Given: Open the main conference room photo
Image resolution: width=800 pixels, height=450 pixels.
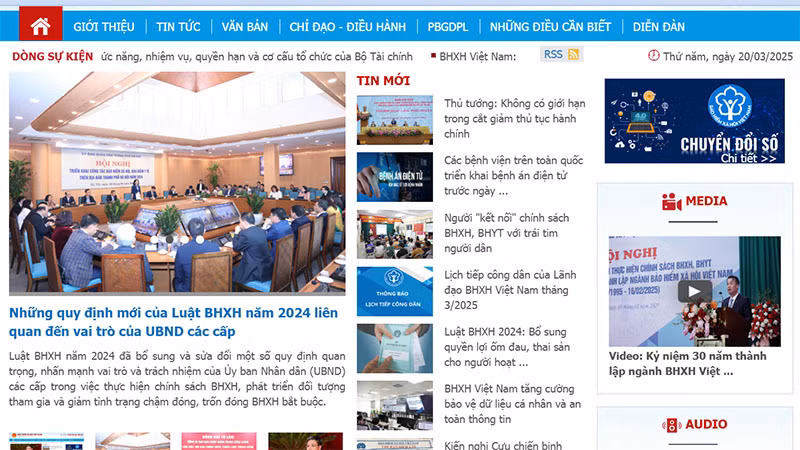Looking at the screenshot, I should point(177,184).
